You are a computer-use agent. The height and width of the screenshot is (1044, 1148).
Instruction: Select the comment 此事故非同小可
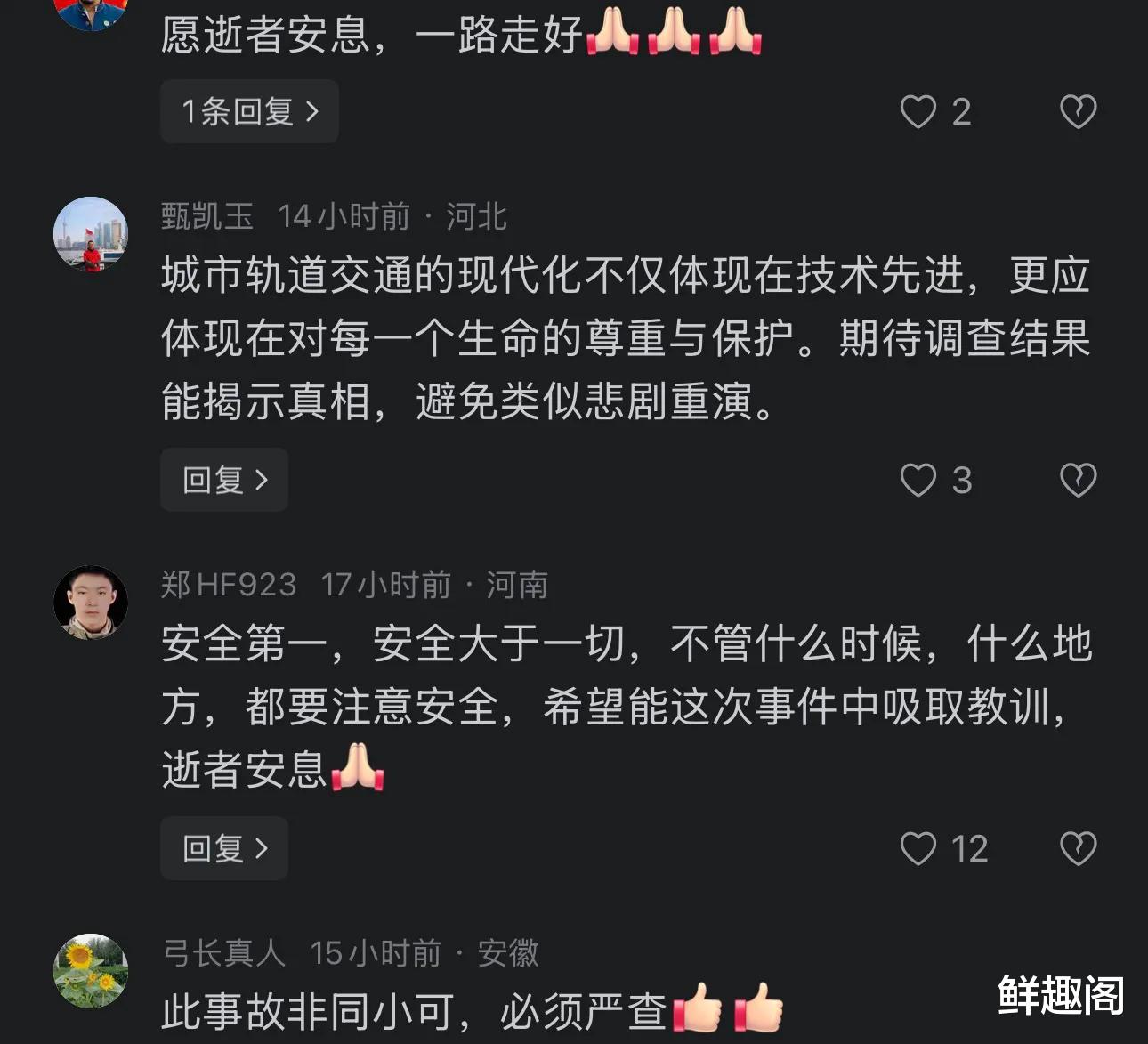tap(473, 1010)
